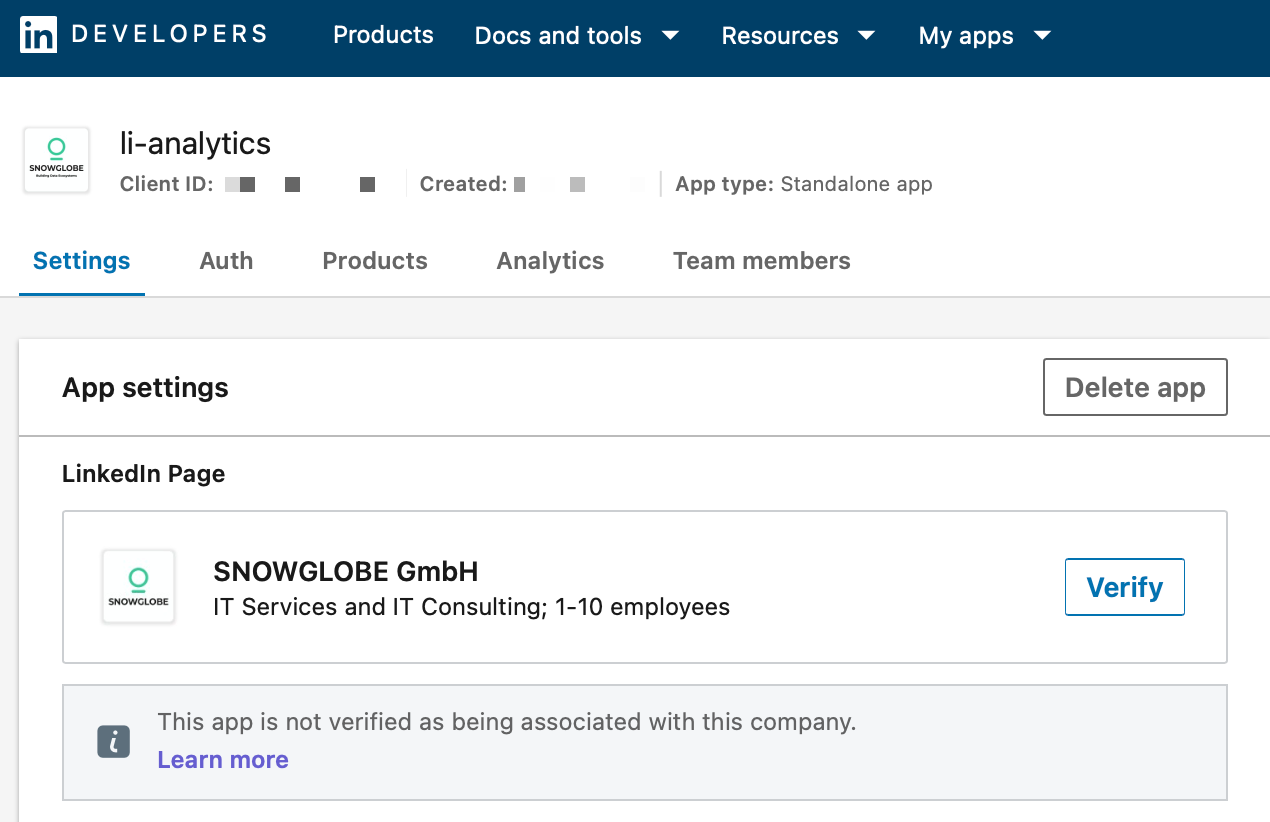Click the redacted Client ID value

click(x=300, y=185)
